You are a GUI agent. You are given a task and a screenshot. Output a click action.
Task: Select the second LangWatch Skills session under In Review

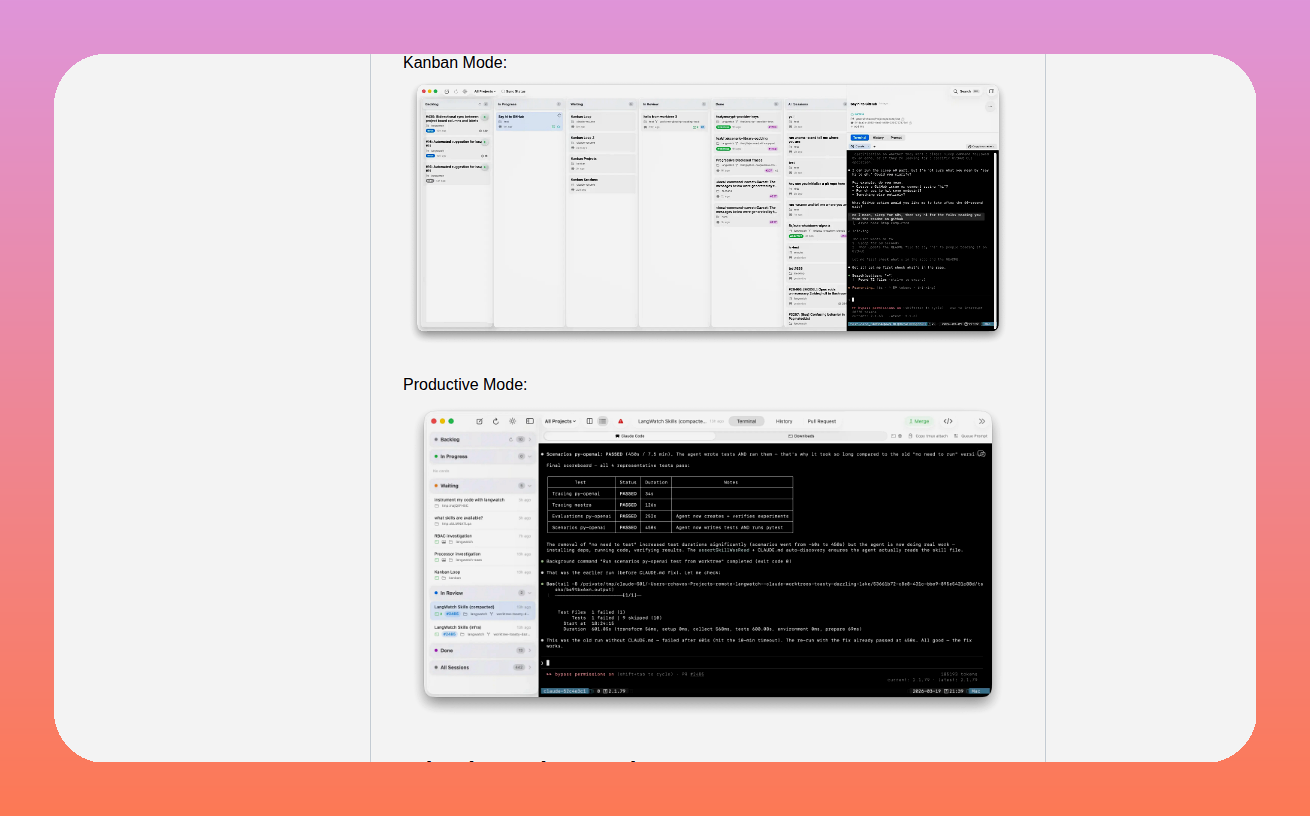(x=482, y=631)
